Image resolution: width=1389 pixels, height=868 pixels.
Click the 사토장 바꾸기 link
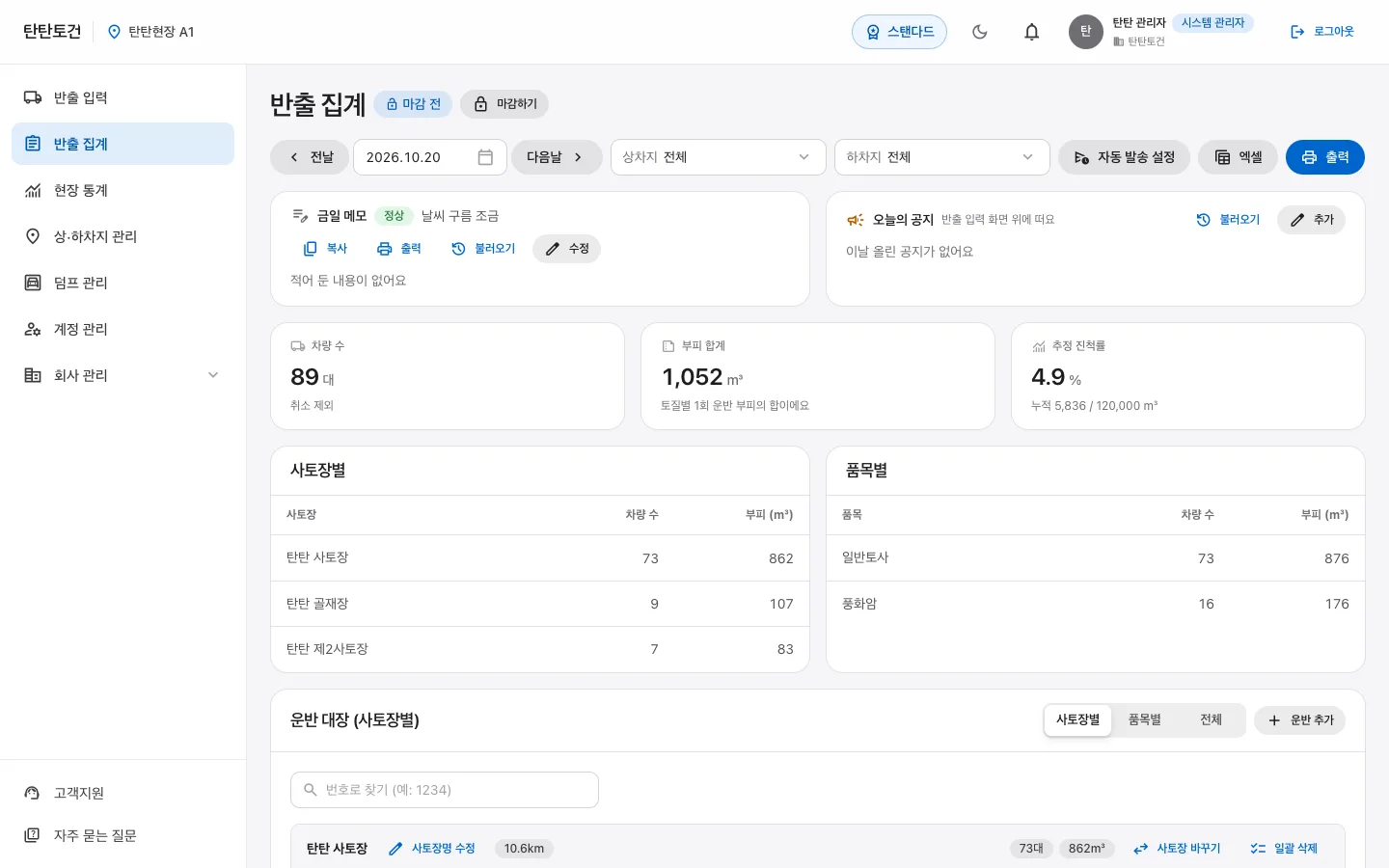(1177, 849)
